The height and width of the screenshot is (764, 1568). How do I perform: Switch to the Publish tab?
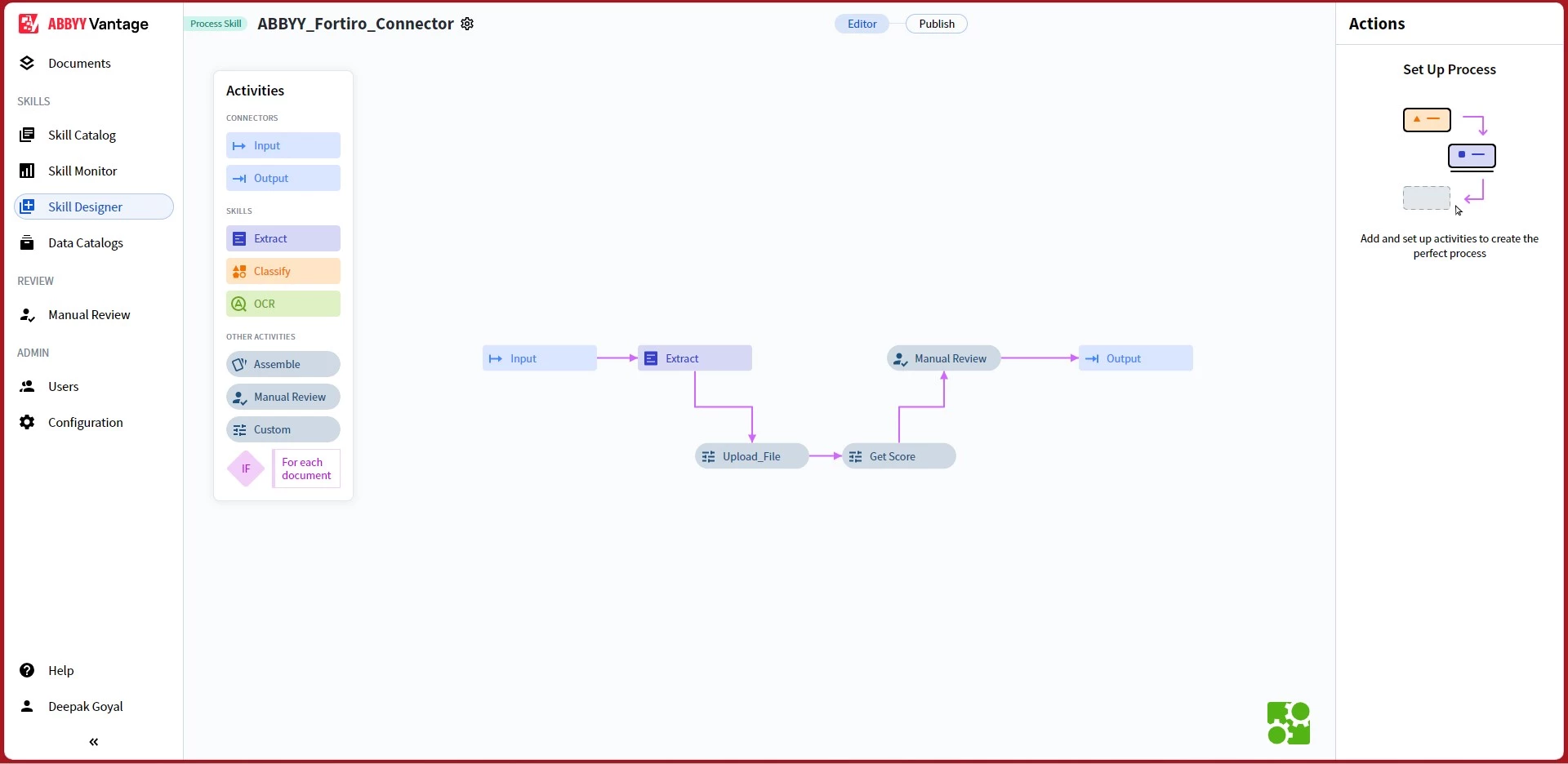click(937, 24)
